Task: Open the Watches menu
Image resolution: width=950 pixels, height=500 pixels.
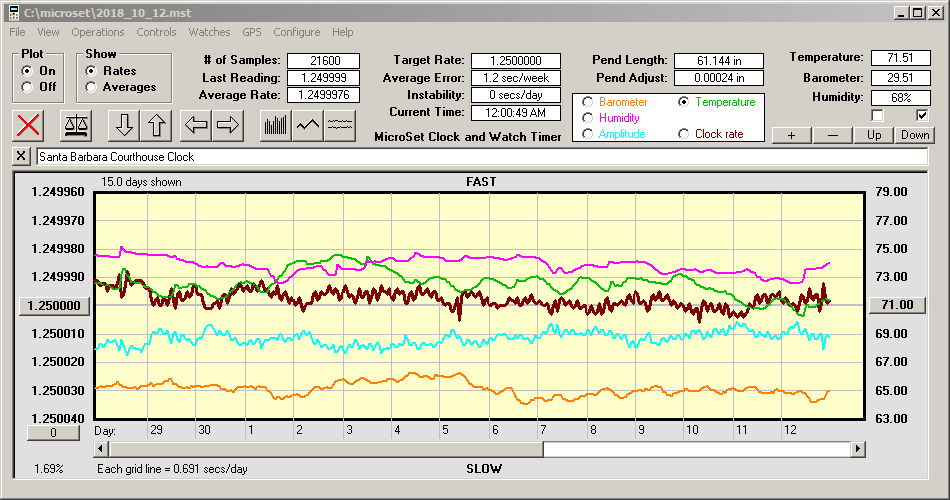Action: click(x=209, y=32)
